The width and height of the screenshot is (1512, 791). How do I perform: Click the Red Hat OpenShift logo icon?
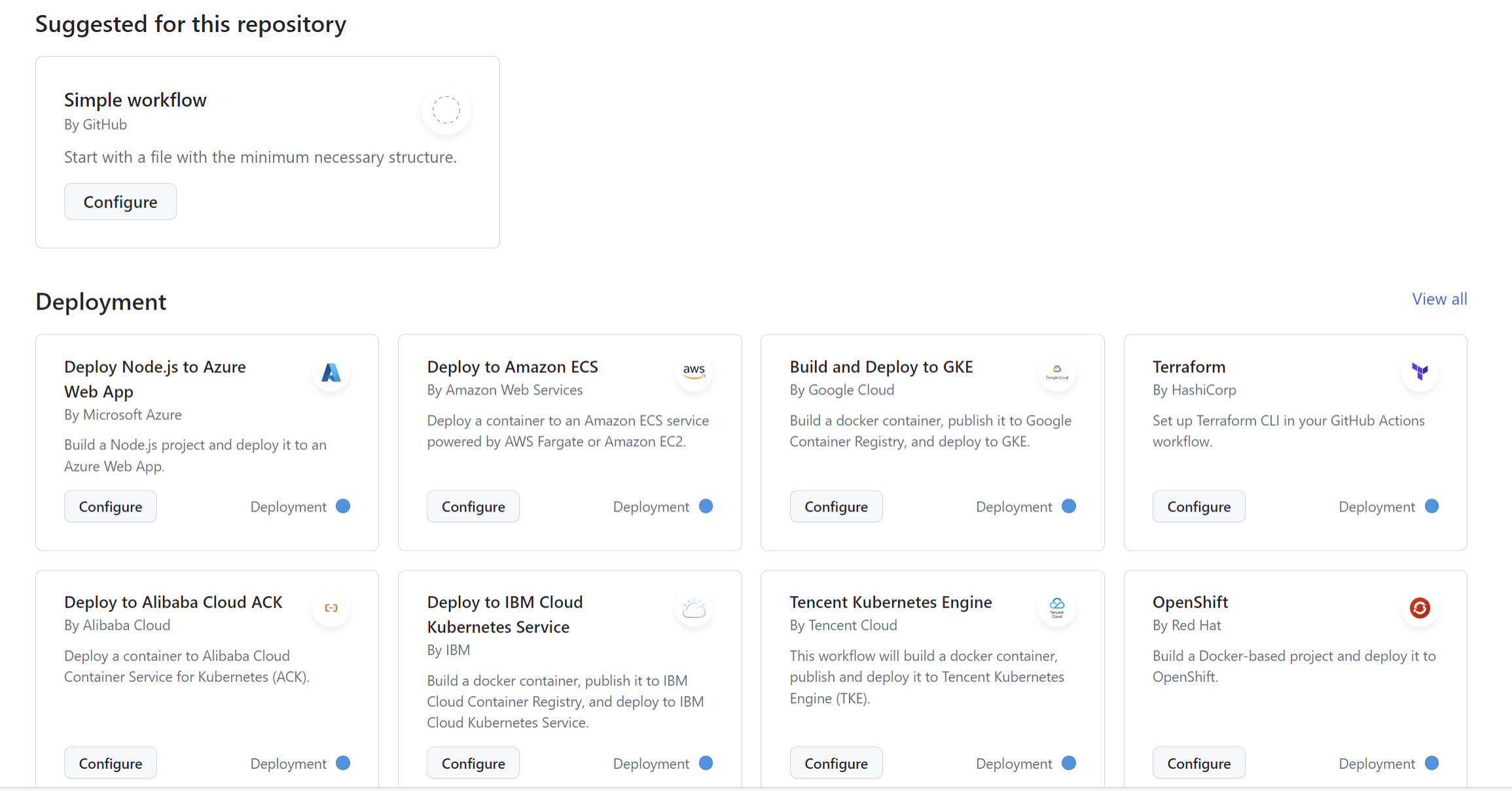(x=1420, y=608)
